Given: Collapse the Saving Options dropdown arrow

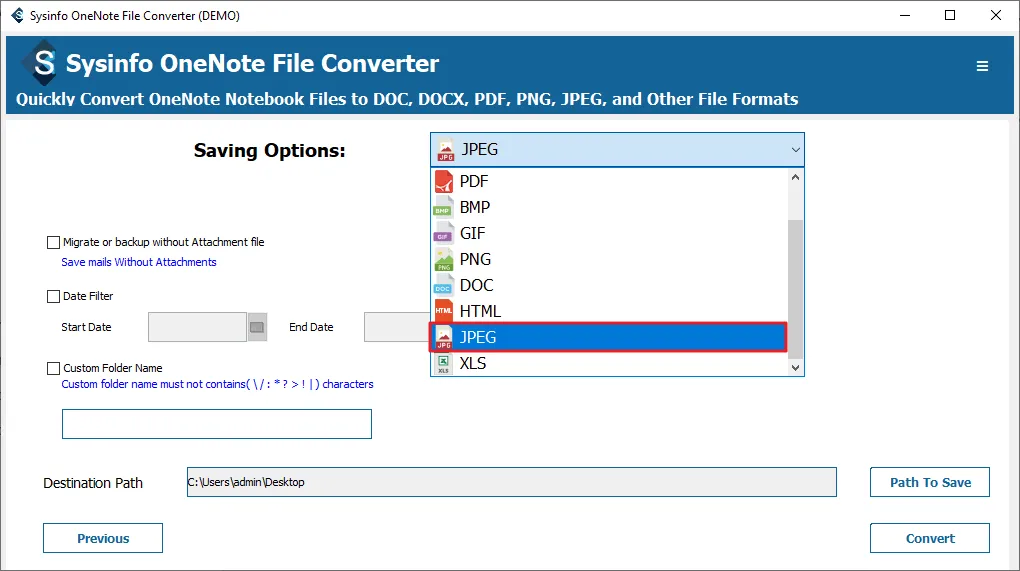Looking at the screenshot, I should point(795,150).
